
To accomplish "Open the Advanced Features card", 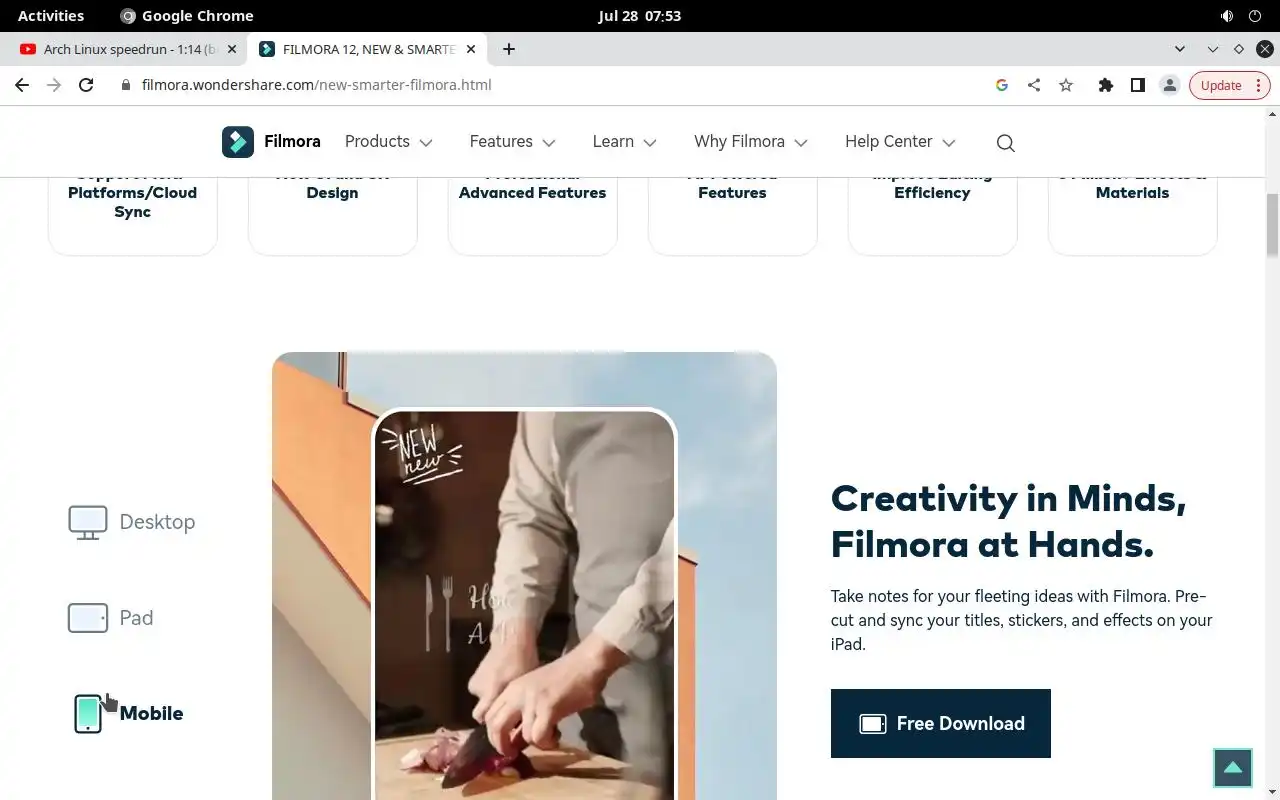I will (533, 215).
